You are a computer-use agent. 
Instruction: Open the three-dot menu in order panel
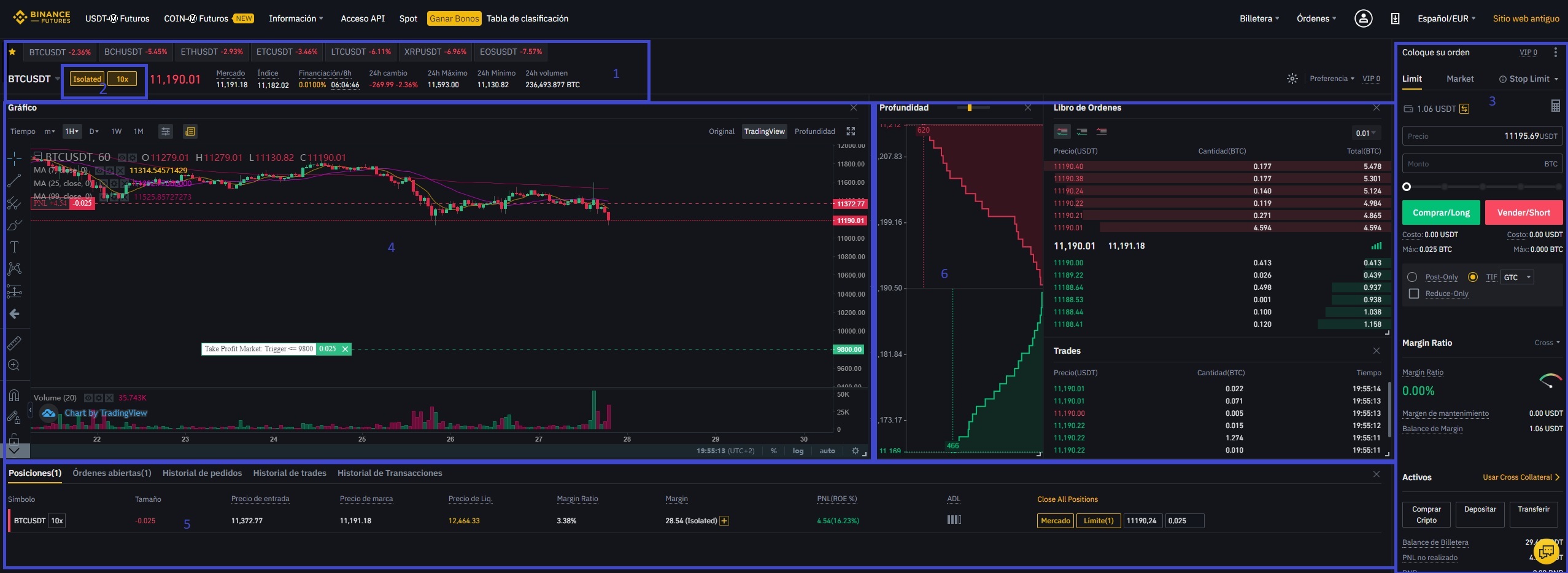pyautogui.click(x=1555, y=52)
